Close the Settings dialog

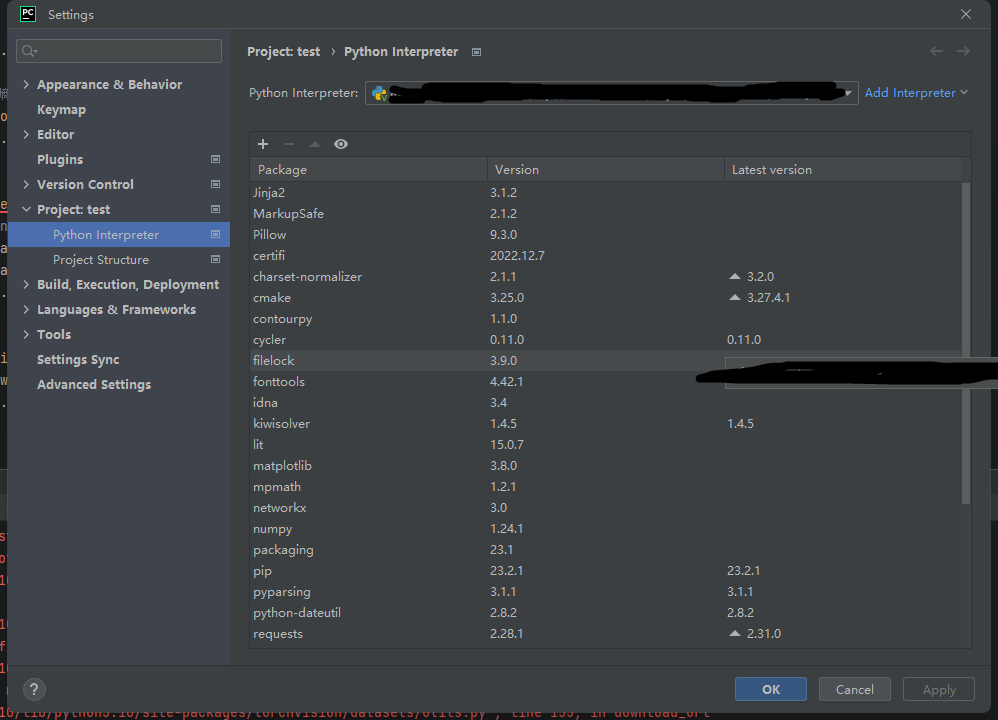tap(966, 14)
